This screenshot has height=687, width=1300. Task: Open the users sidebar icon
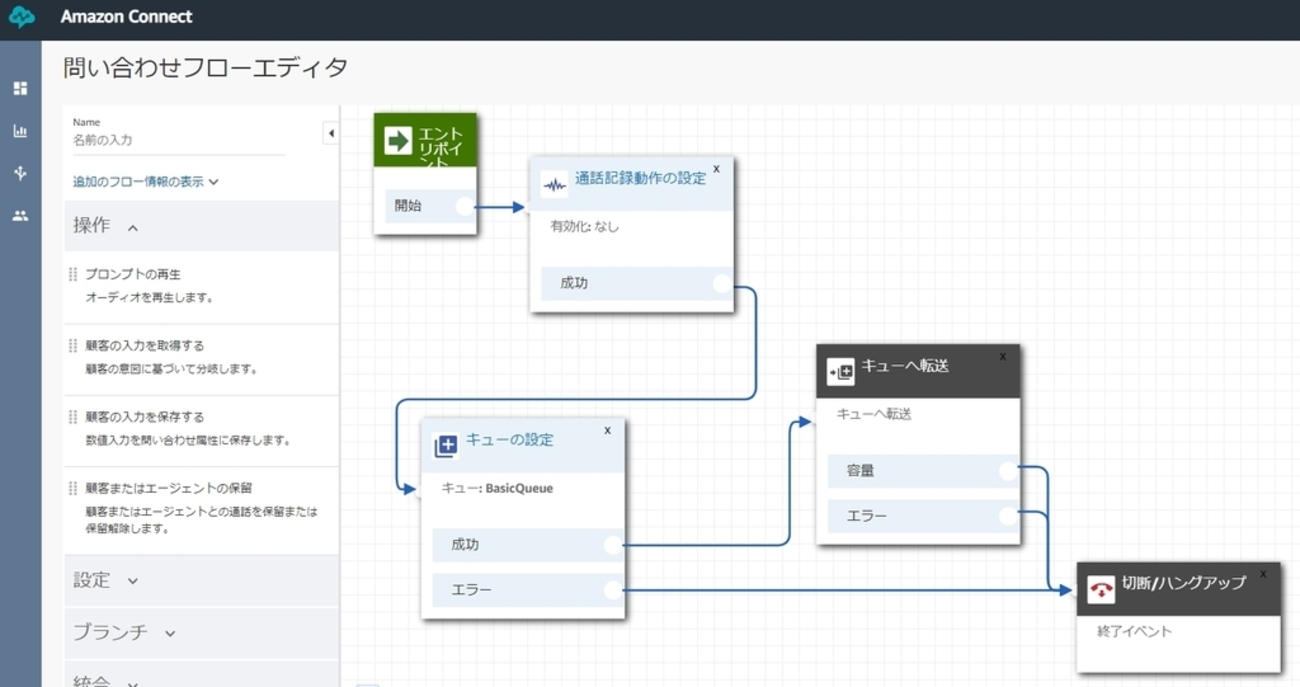tap(20, 216)
